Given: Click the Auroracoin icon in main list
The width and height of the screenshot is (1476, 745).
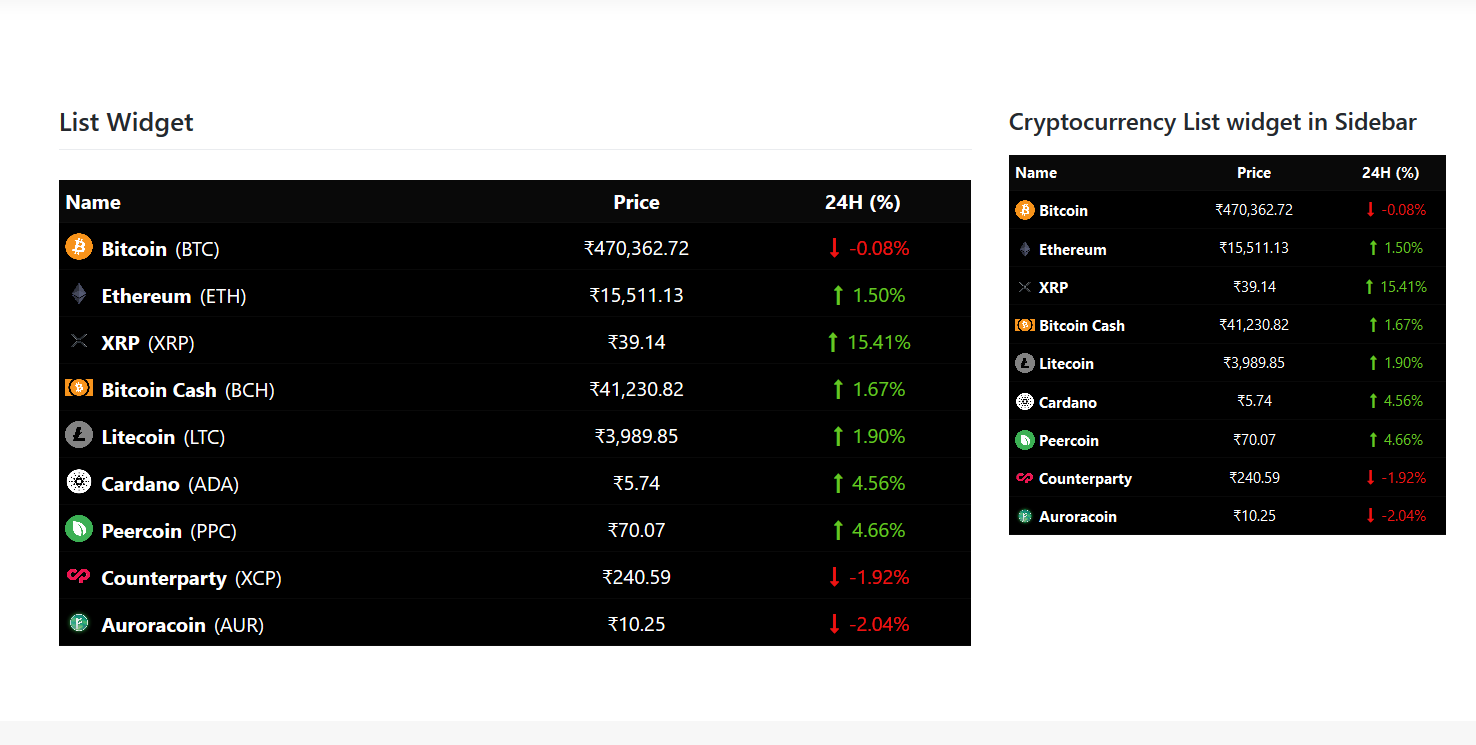Looking at the screenshot, I should 79,623.
